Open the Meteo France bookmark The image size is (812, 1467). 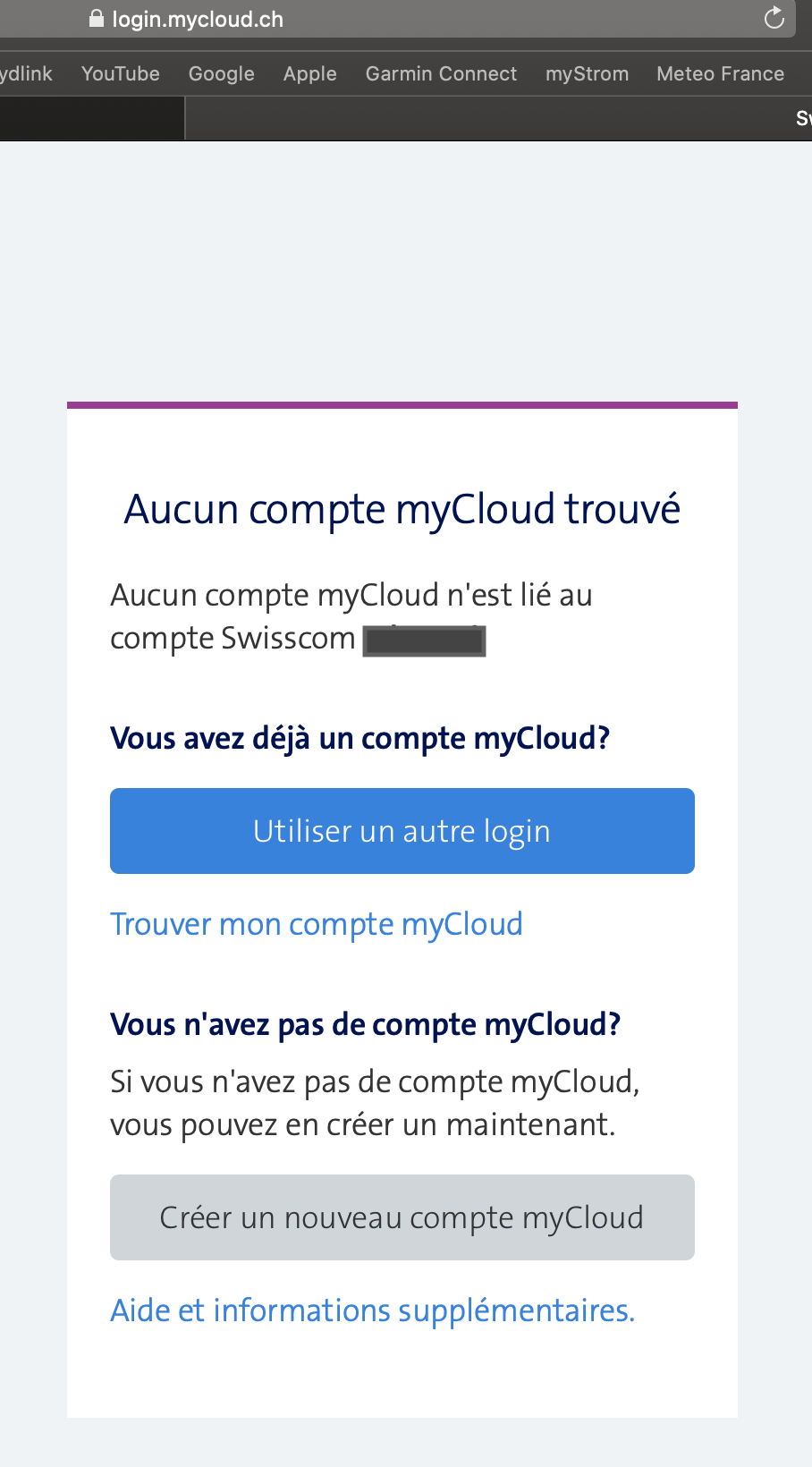pos(720,73)
